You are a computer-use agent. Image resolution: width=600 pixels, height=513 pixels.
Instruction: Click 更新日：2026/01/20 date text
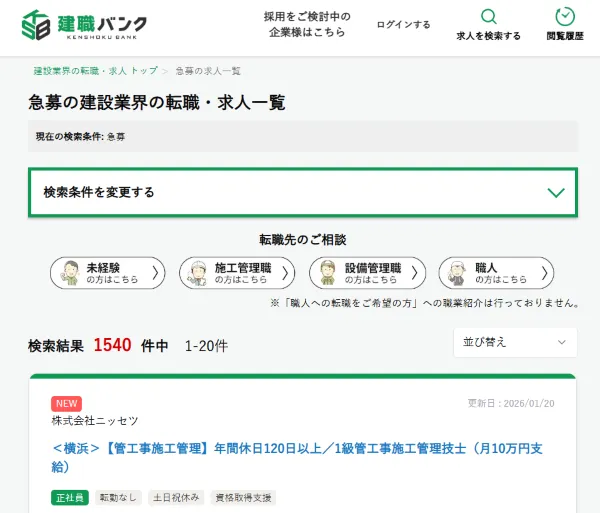511,404
